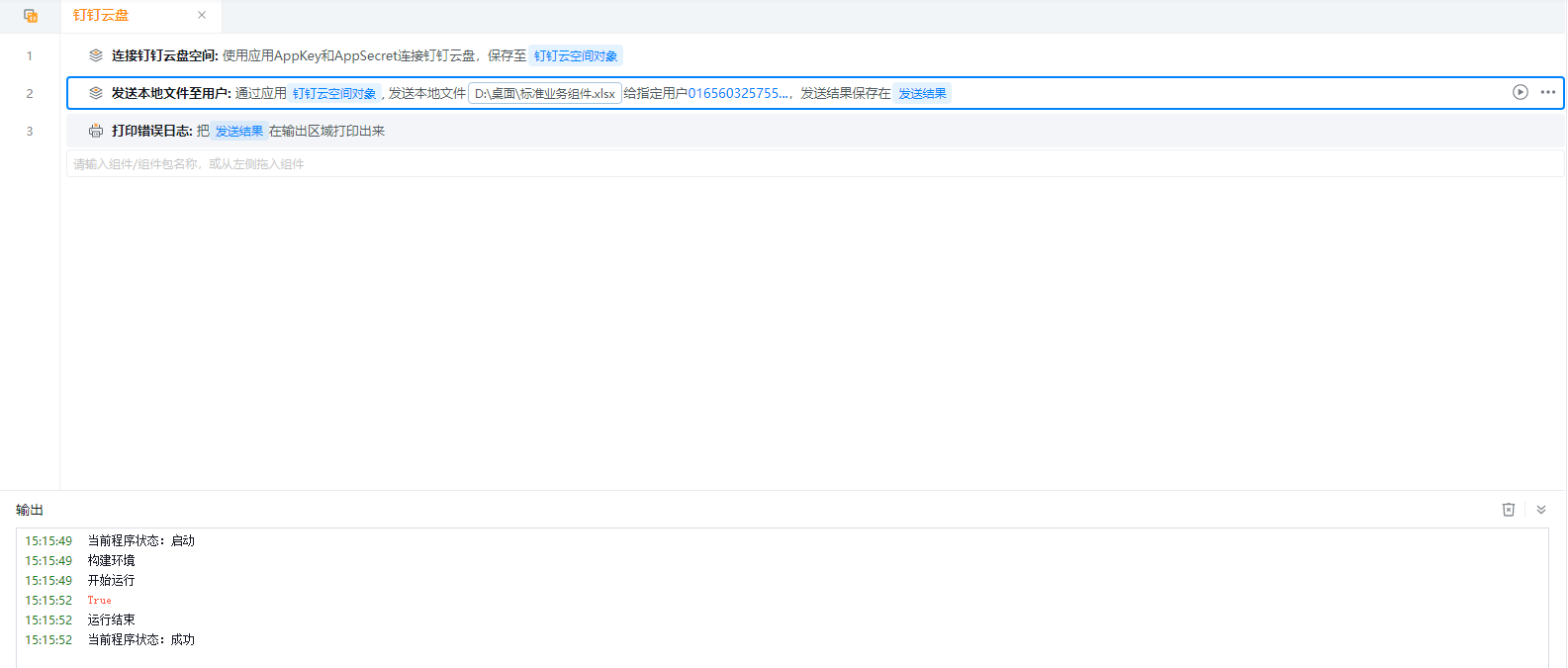Click line number 1 in the gutter
1568x668 pixels.
(x=30, y=56)
